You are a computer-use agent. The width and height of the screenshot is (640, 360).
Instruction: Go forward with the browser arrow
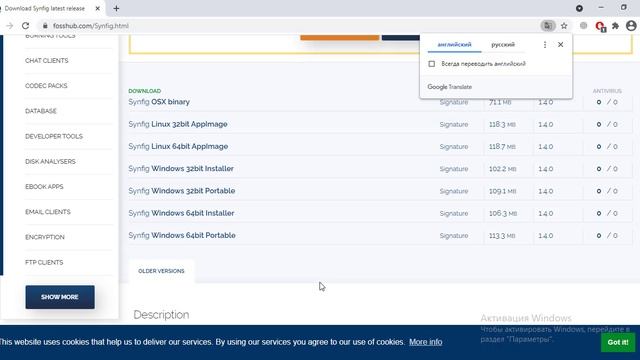(9, 26)
